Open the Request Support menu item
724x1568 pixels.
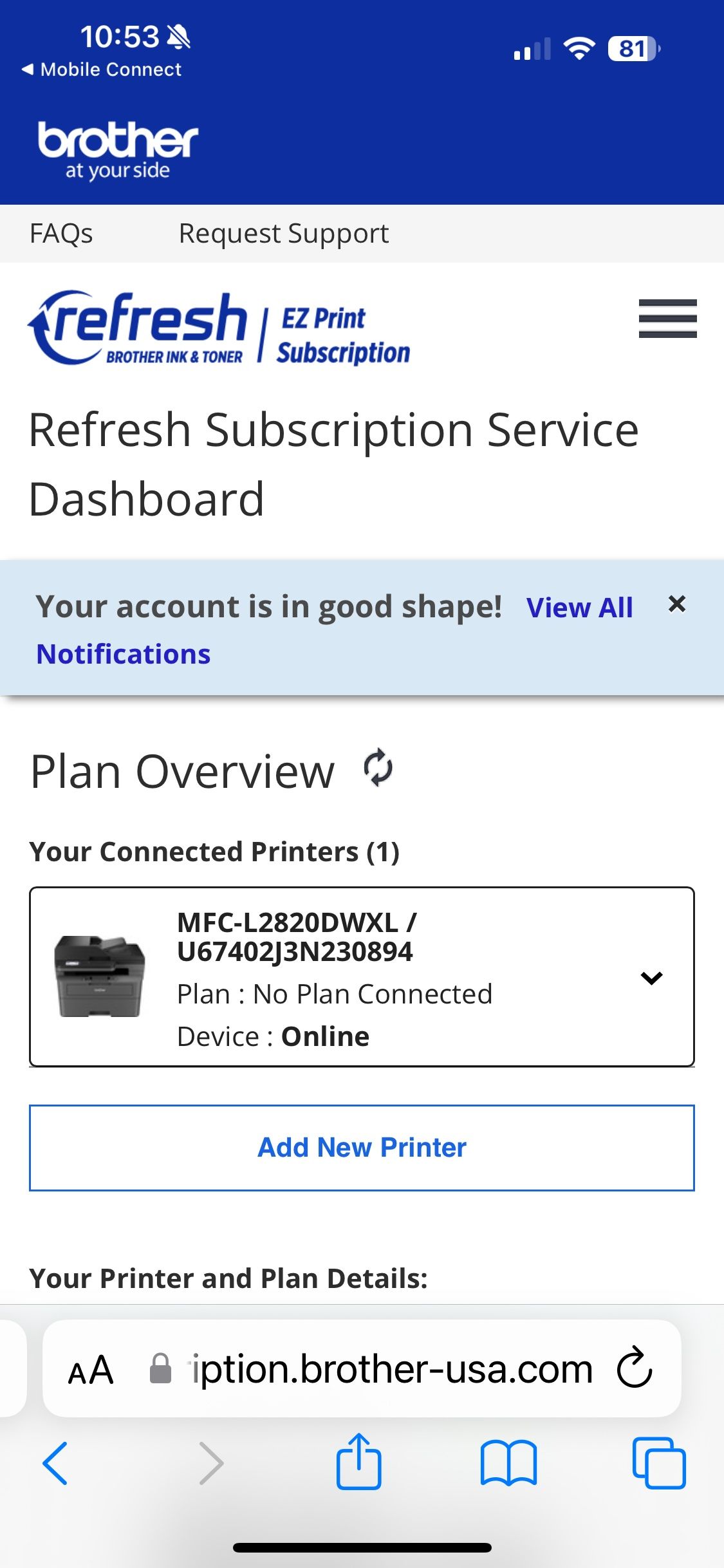click(x=284, y=233)
